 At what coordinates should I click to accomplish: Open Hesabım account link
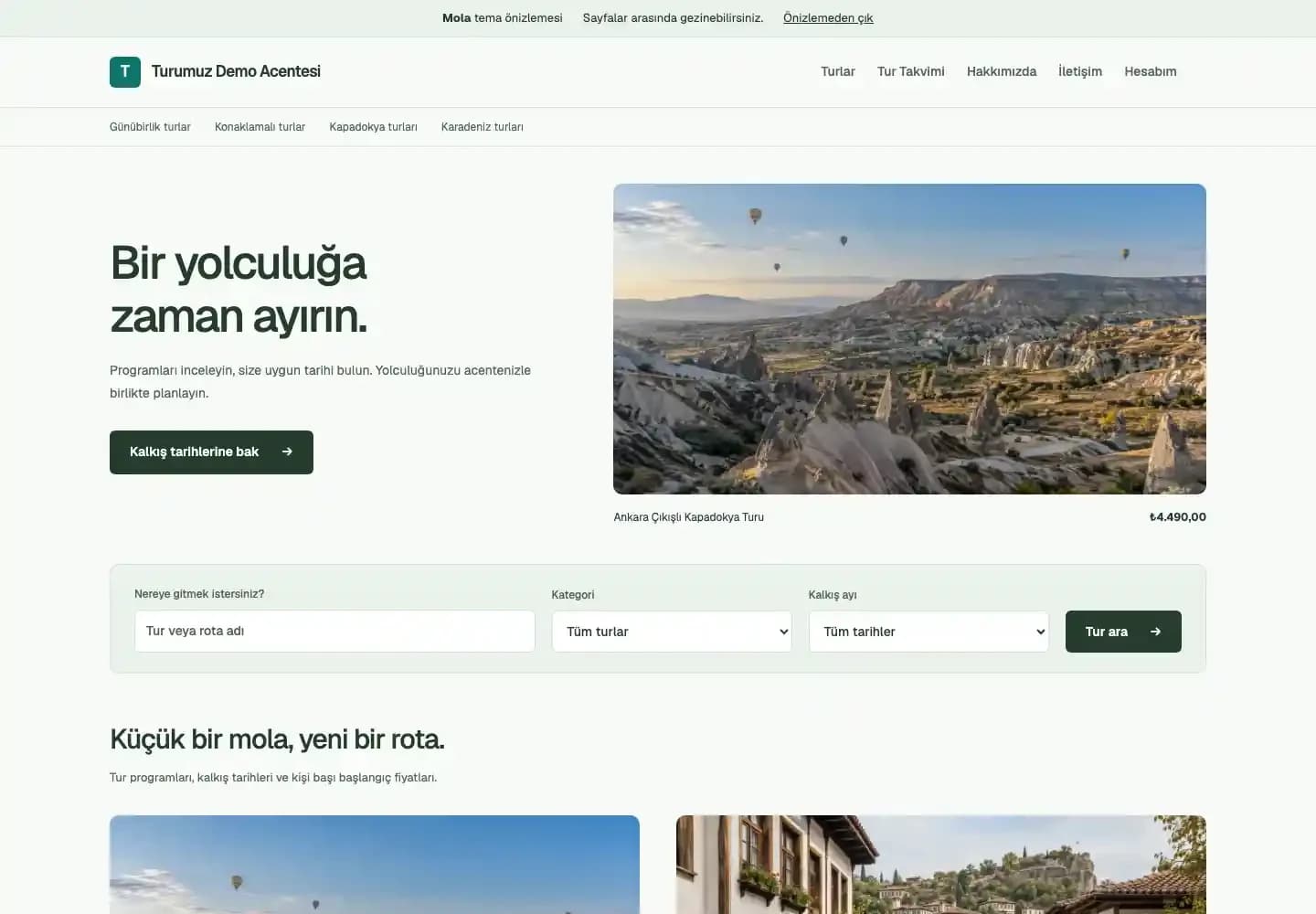click(1151, 71)
